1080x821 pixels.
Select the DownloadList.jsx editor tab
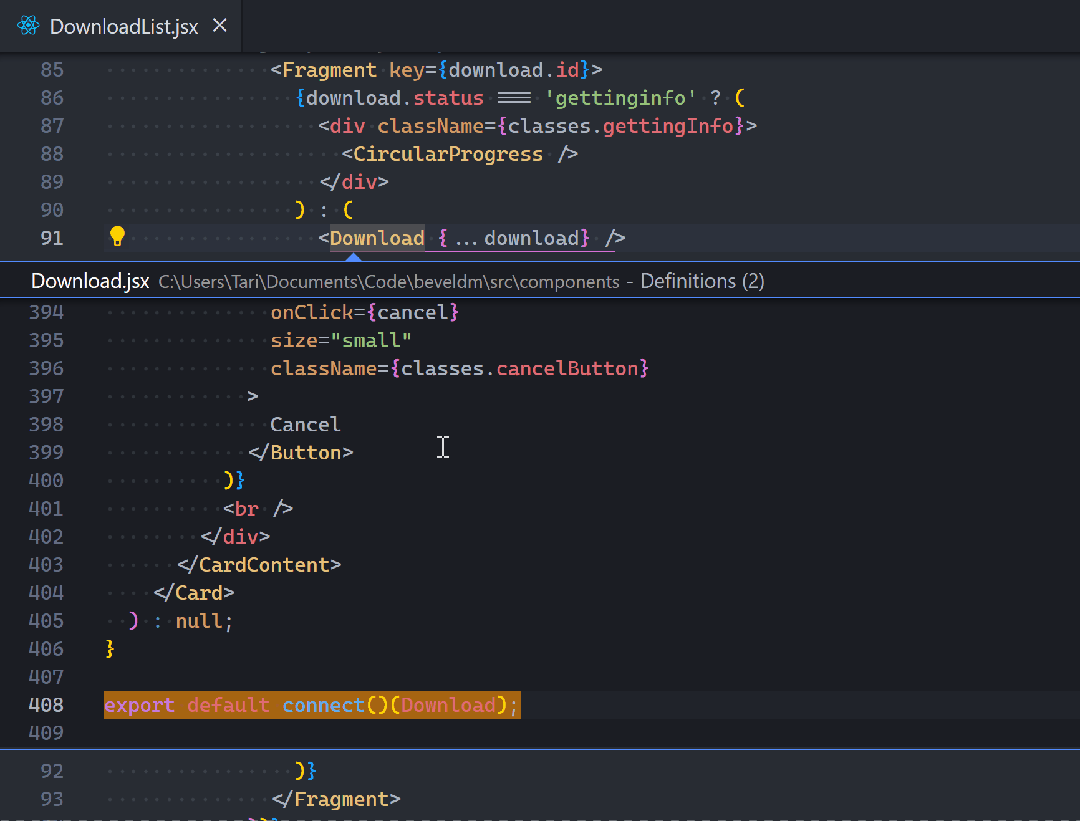(124, 27)
